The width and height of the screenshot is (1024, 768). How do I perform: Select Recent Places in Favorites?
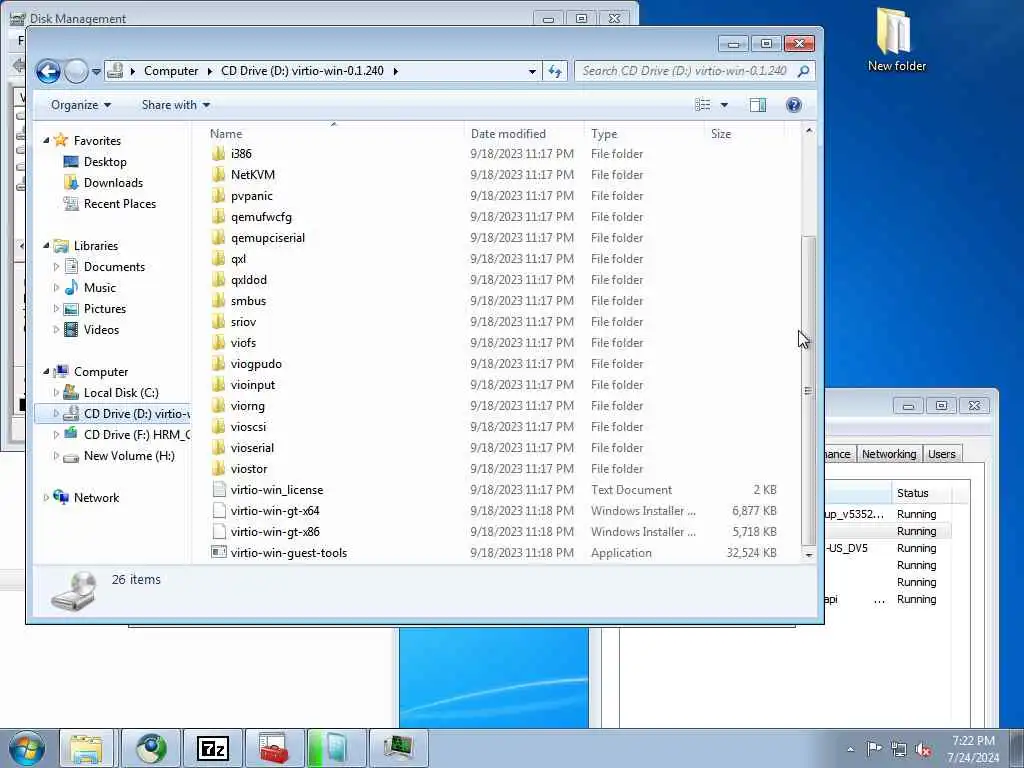120,204
